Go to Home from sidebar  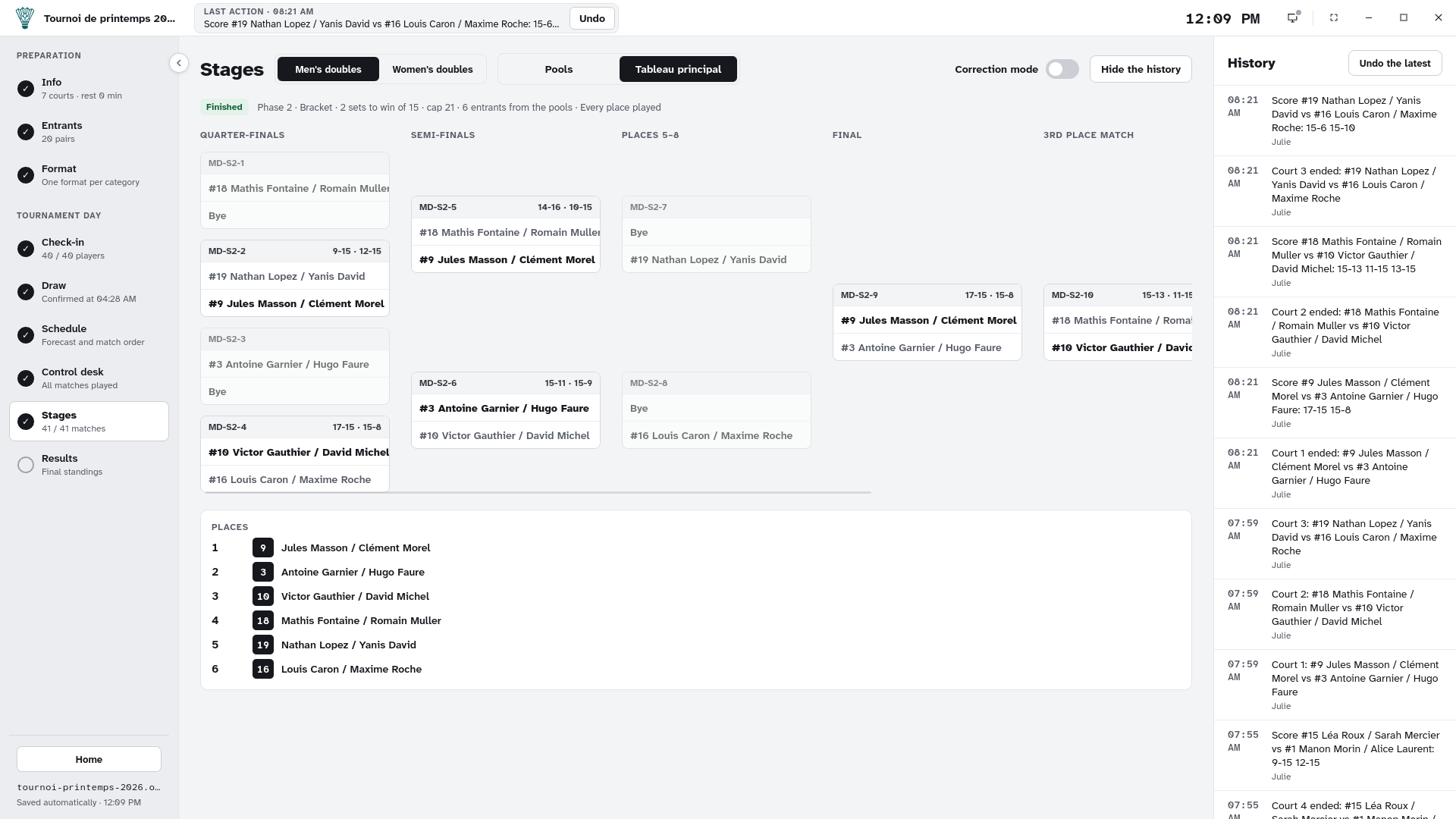pos(89,759)
